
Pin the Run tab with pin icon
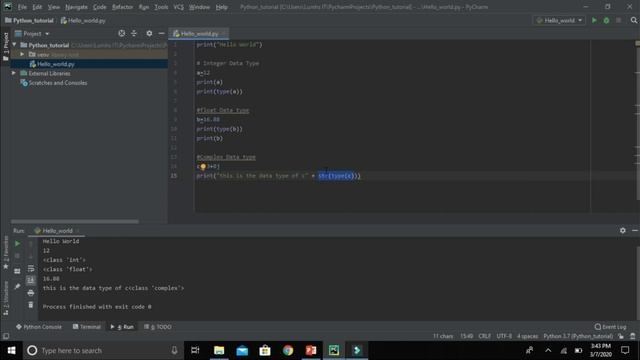pos(17,287)
